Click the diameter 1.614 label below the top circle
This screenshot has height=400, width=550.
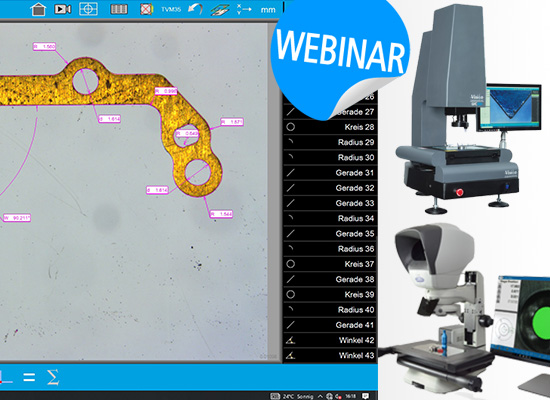tap(109, 119)
